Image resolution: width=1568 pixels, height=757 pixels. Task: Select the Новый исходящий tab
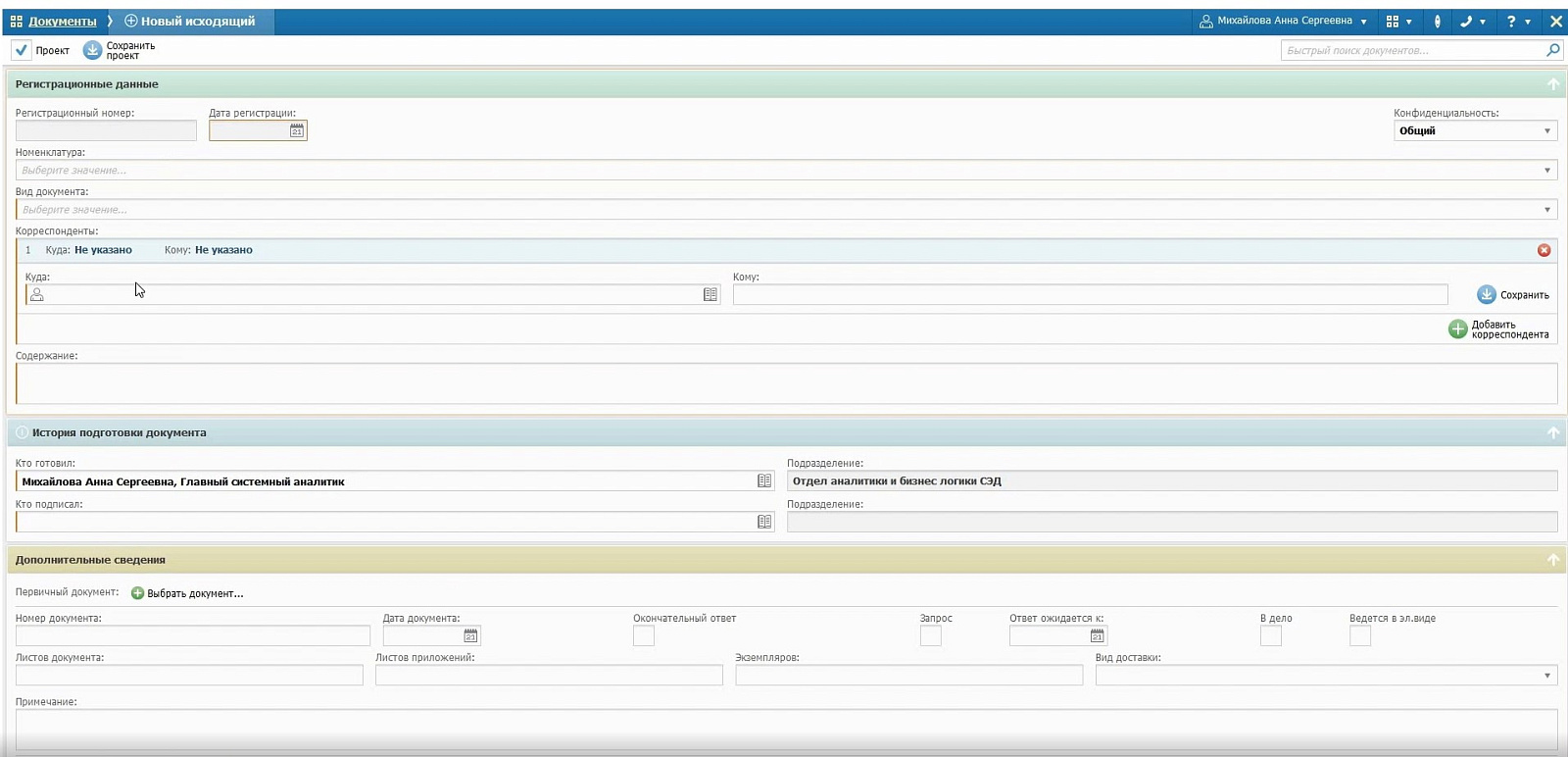tap(189, 21)
